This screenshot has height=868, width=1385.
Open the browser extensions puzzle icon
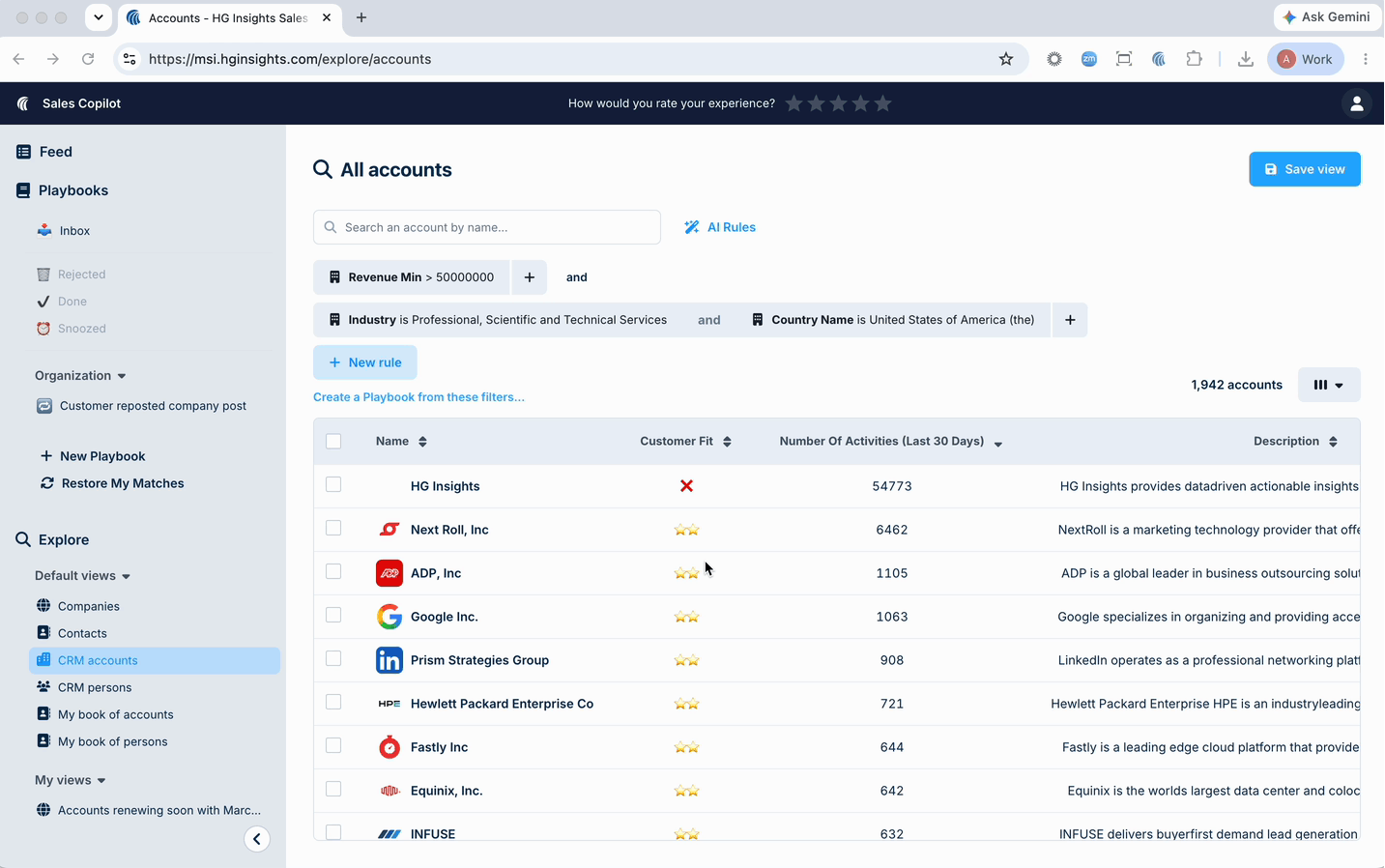tap(1195, 59)
